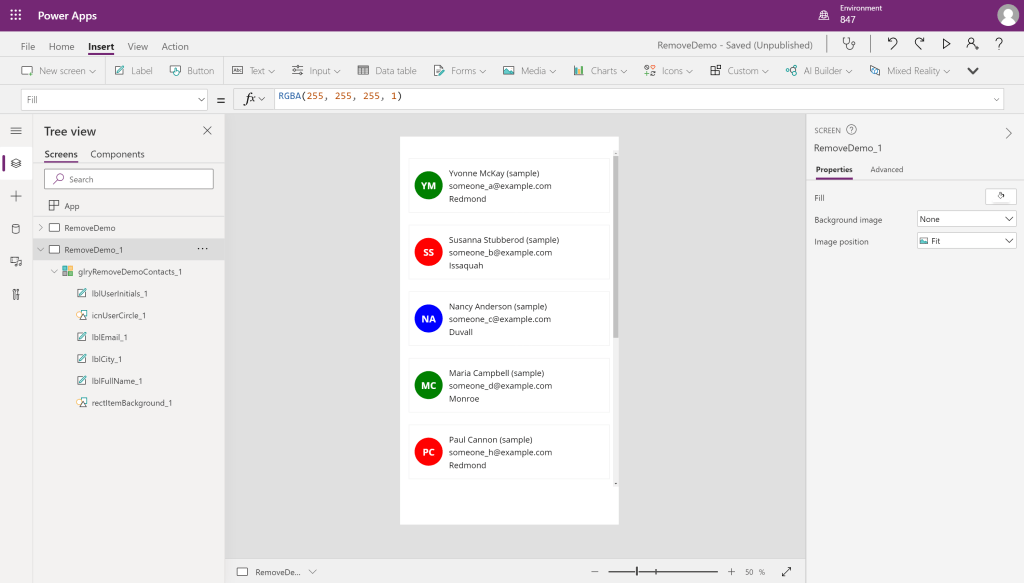Close the Tree view panel

point(207,131)
